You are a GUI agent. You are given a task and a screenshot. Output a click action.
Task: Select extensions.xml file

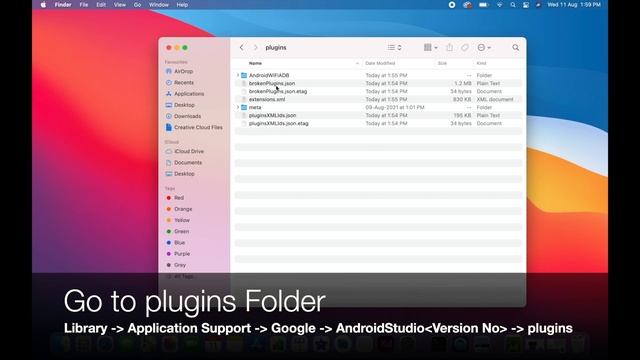point(267,99)
